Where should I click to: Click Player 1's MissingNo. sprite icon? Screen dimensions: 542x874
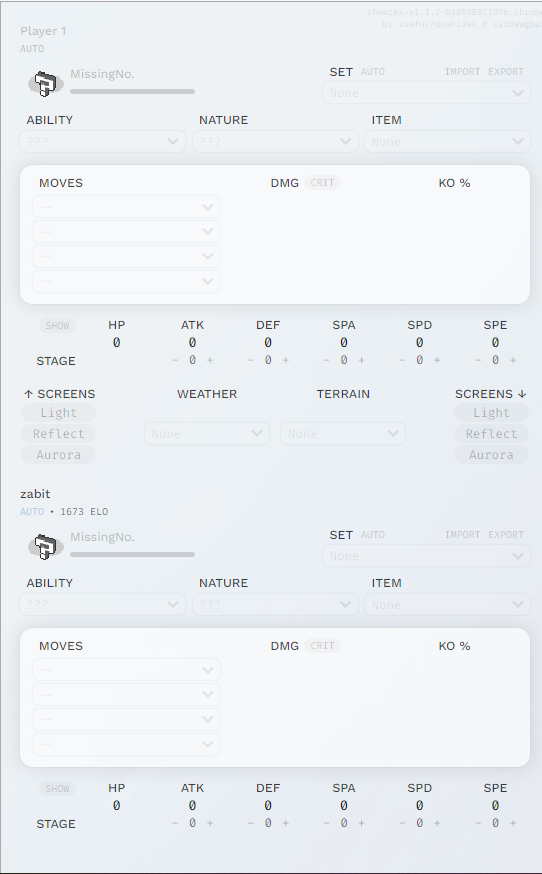point(46,84)
